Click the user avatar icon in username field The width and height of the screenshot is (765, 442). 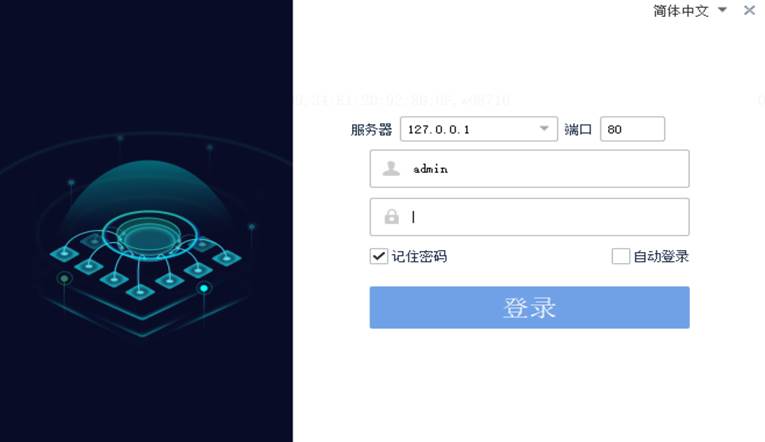391,169
